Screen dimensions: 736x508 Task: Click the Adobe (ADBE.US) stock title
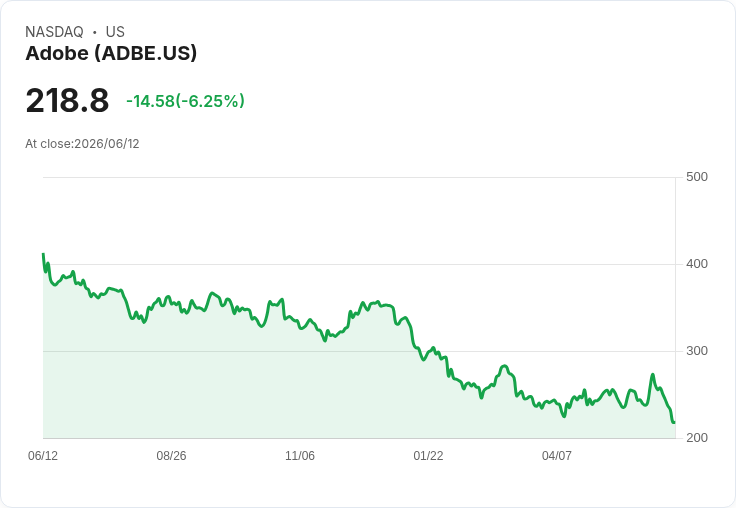click(111, 54)
